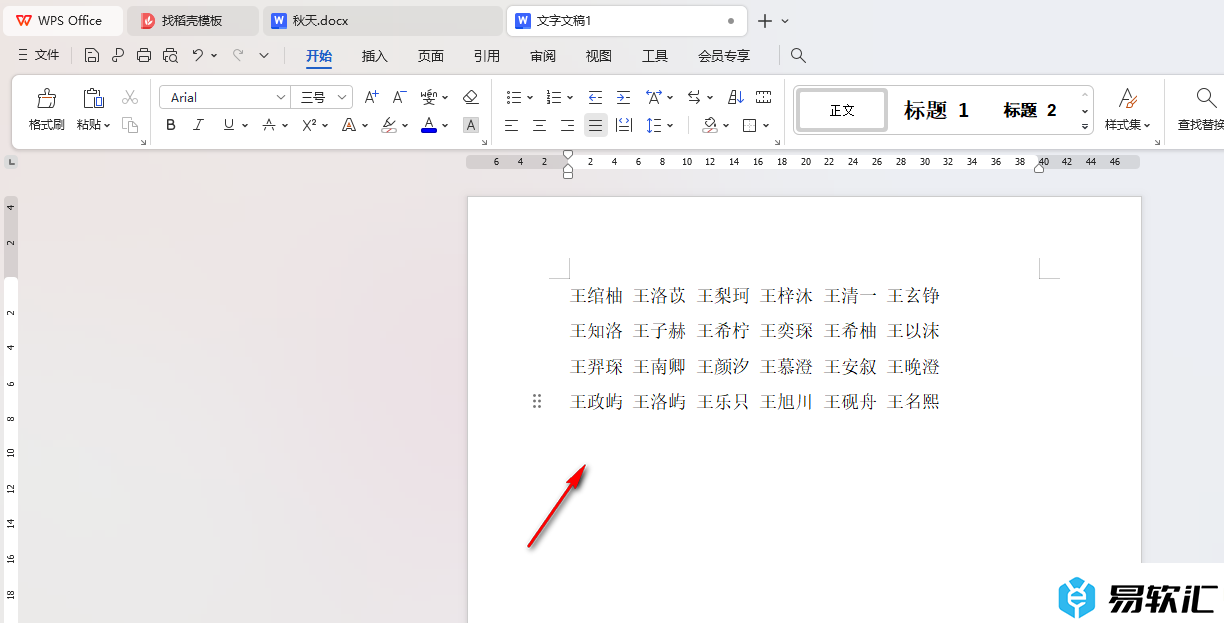Increase indent icon in paragraph group

point(623,97)
